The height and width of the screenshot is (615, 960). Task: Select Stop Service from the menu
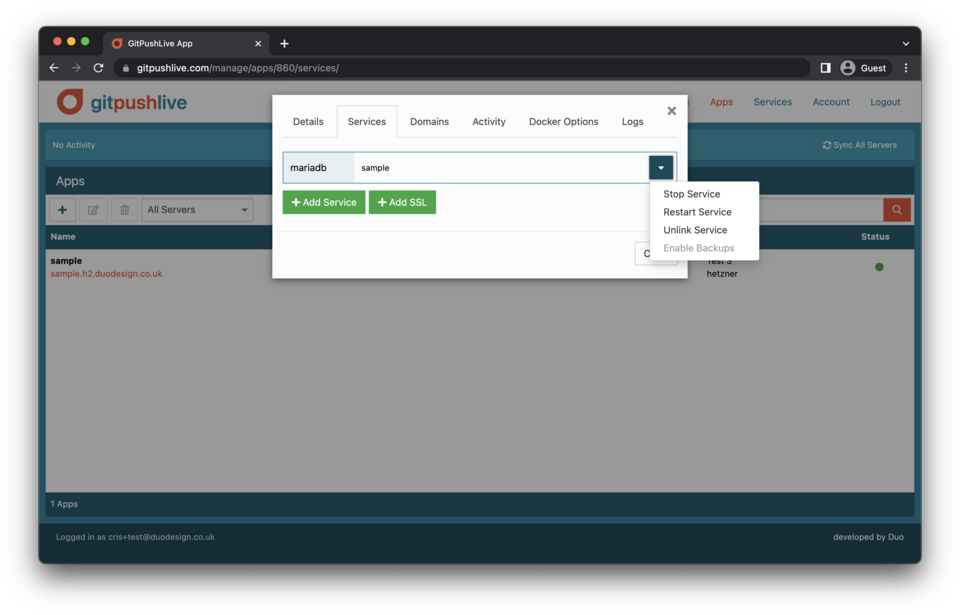pos(691,194)
